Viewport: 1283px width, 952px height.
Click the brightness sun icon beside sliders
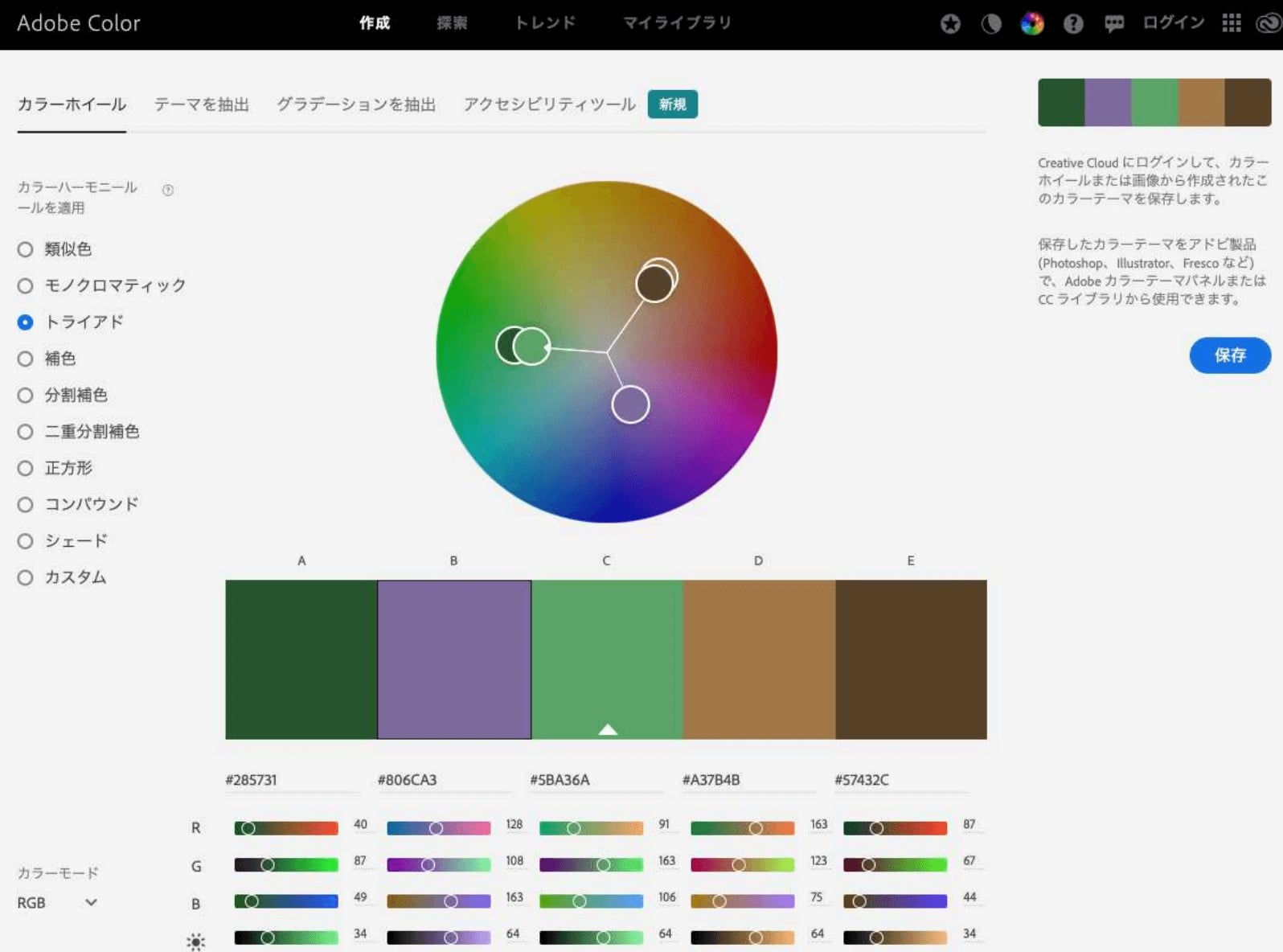click(196, 941)
